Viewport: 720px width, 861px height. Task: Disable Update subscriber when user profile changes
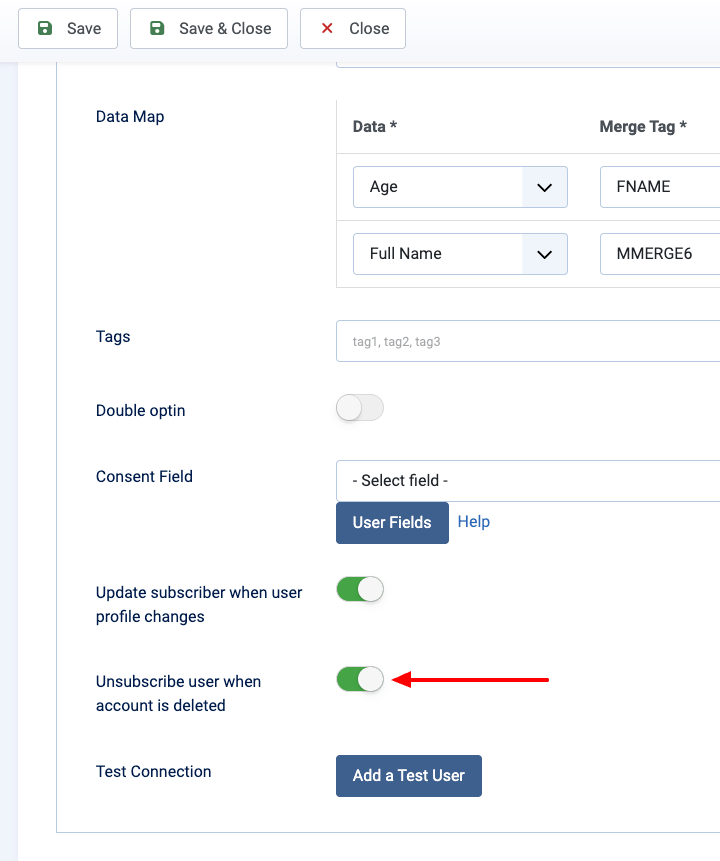(x=360, y=589)
